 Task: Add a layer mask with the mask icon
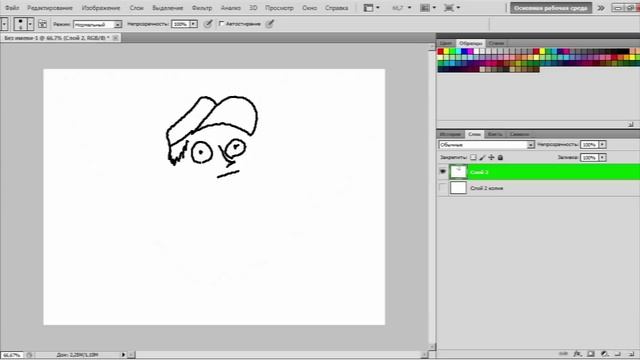tap(591, 354)
